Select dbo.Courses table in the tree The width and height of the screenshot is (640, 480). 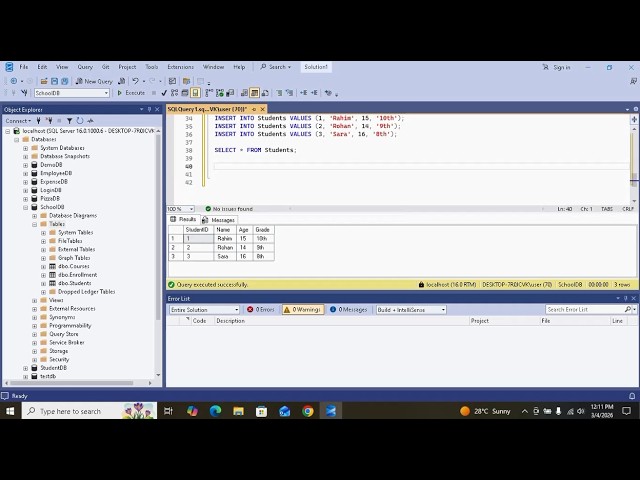click(x=73, y=266)
